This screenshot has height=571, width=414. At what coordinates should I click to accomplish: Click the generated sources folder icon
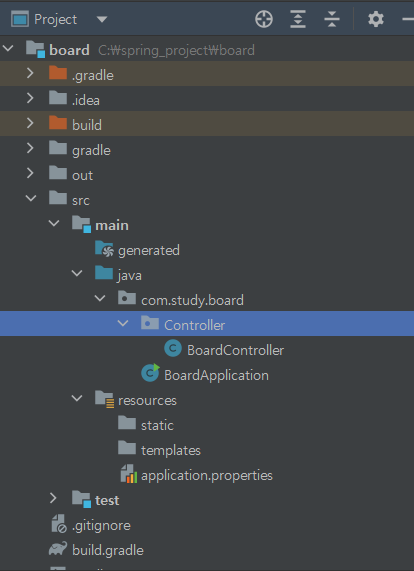click(105, 249)
